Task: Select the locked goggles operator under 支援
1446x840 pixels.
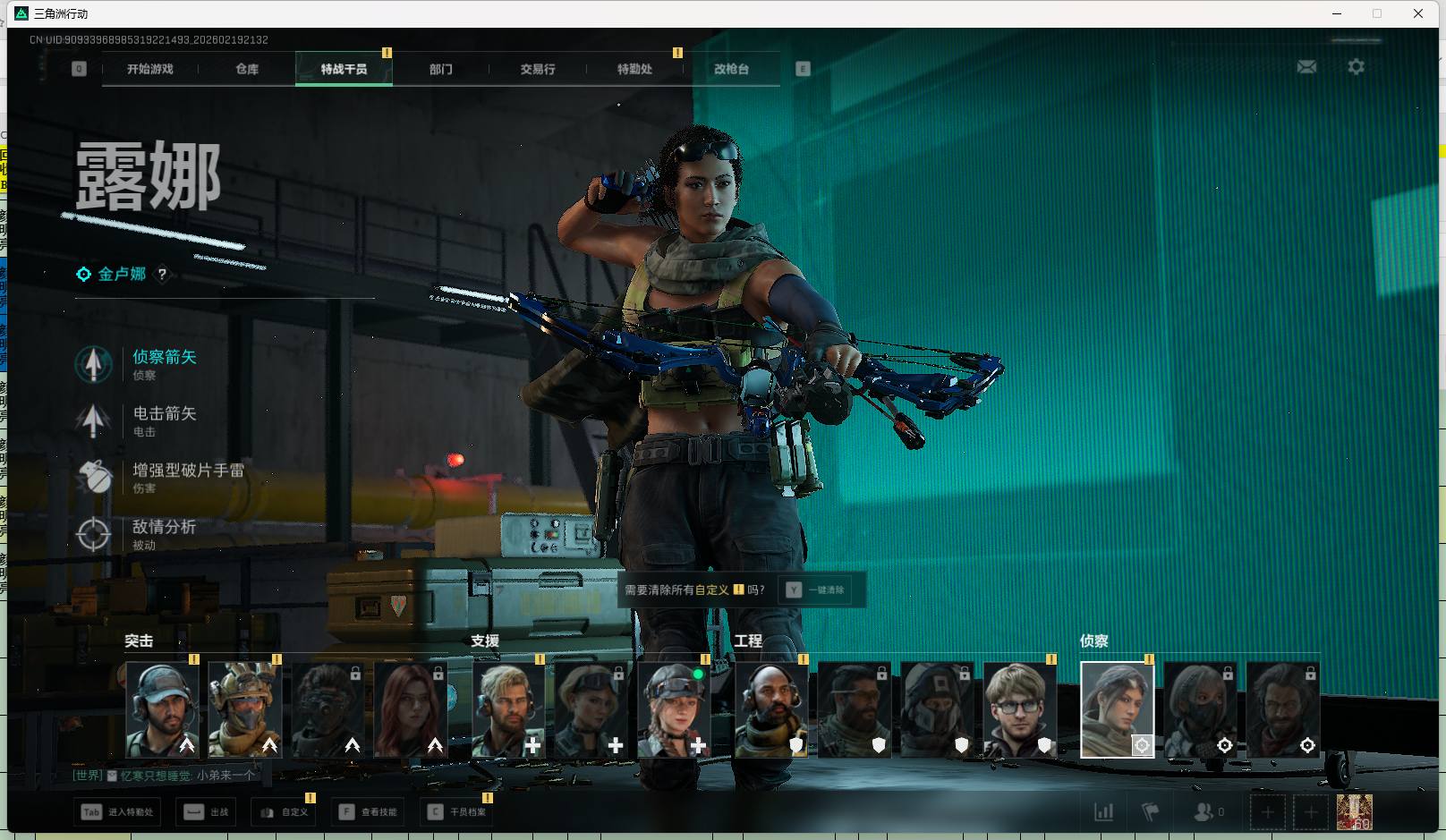Action: point(591,710)
